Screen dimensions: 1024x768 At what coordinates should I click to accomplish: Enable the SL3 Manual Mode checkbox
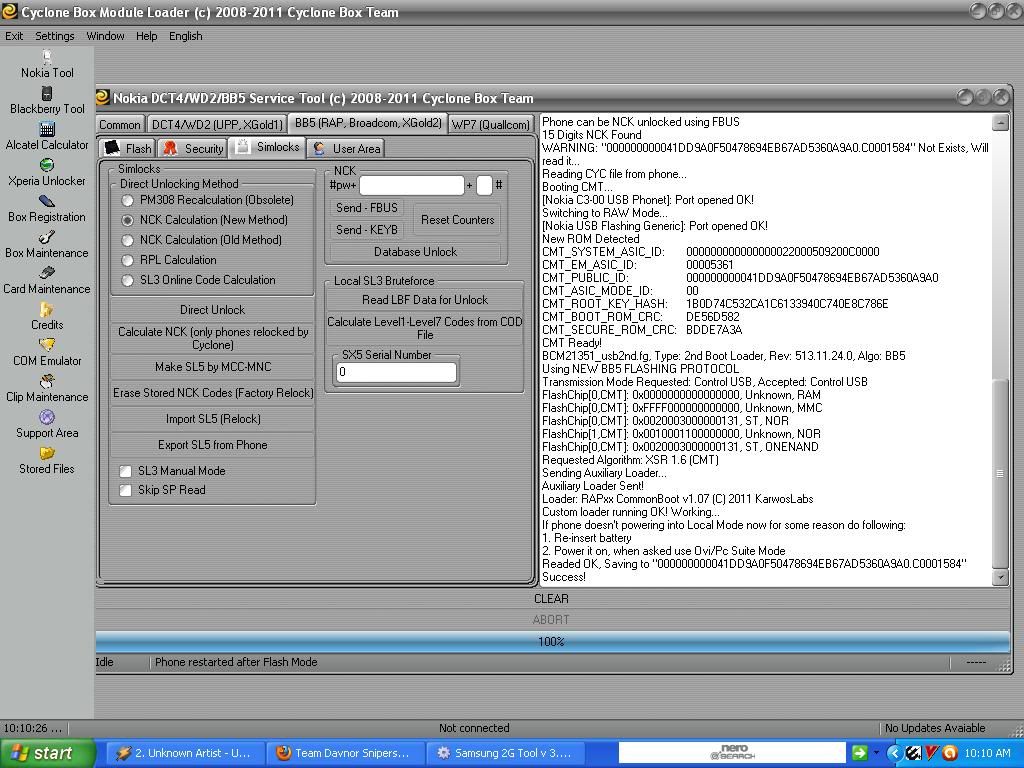click(126, 471)
